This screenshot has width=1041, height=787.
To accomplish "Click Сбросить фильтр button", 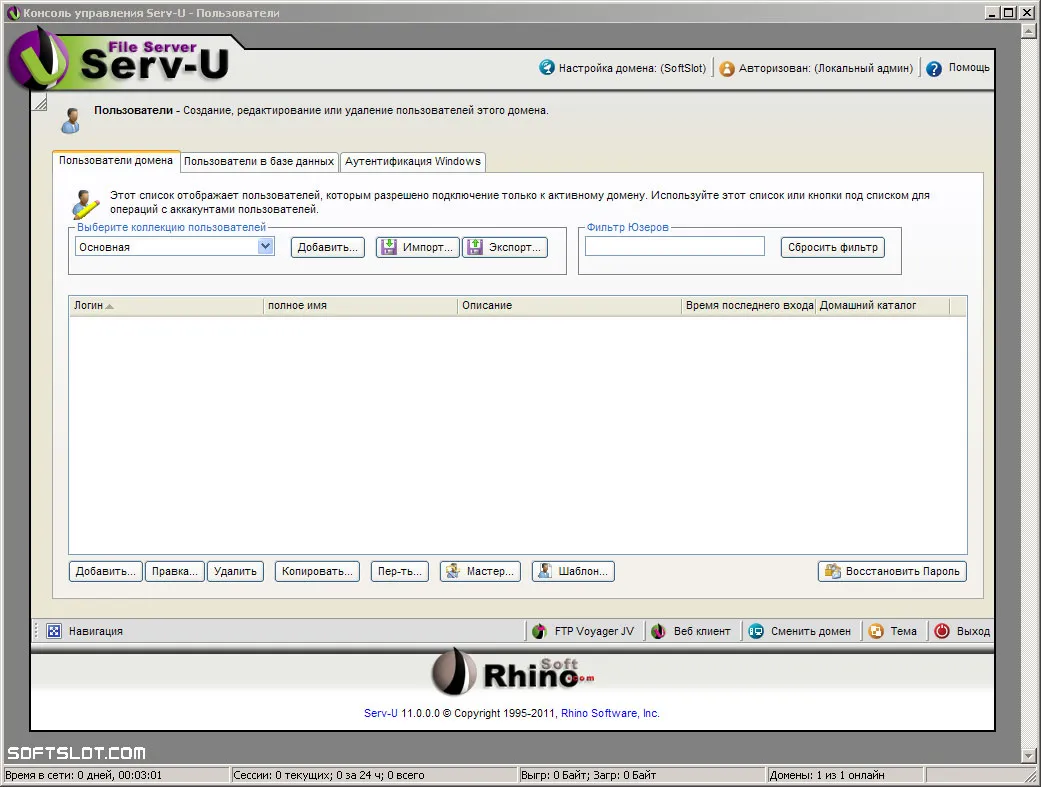I will pyautogui.click(x=833, y=247).
